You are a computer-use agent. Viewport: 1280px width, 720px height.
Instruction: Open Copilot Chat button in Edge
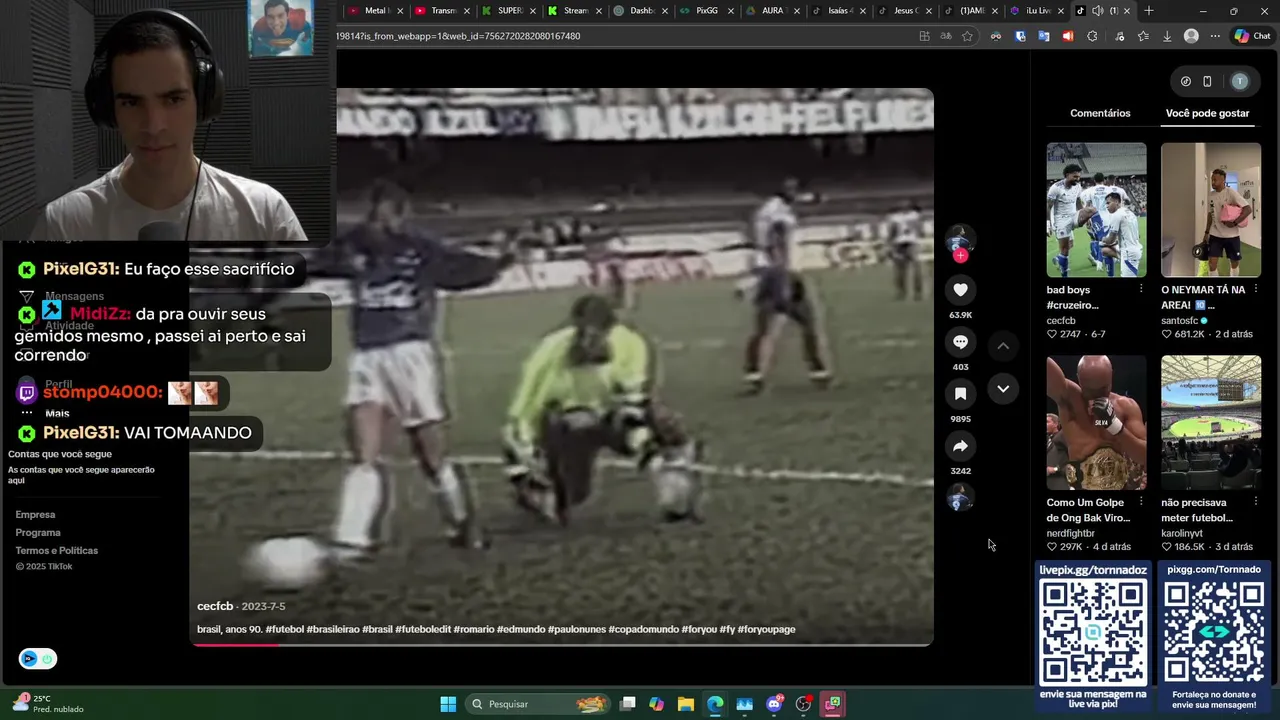pyautogui.click(x=1252, y=36)
